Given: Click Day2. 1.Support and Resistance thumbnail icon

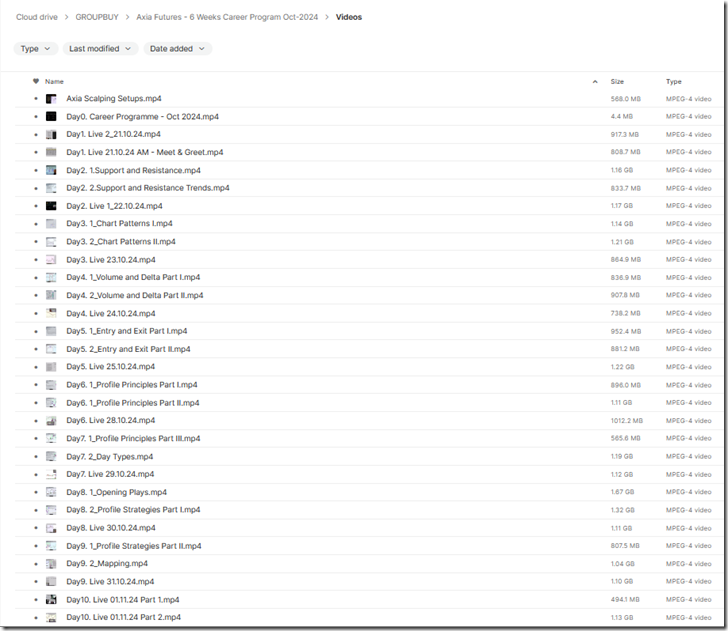Looking at the screenshot, I should (51, 170).
